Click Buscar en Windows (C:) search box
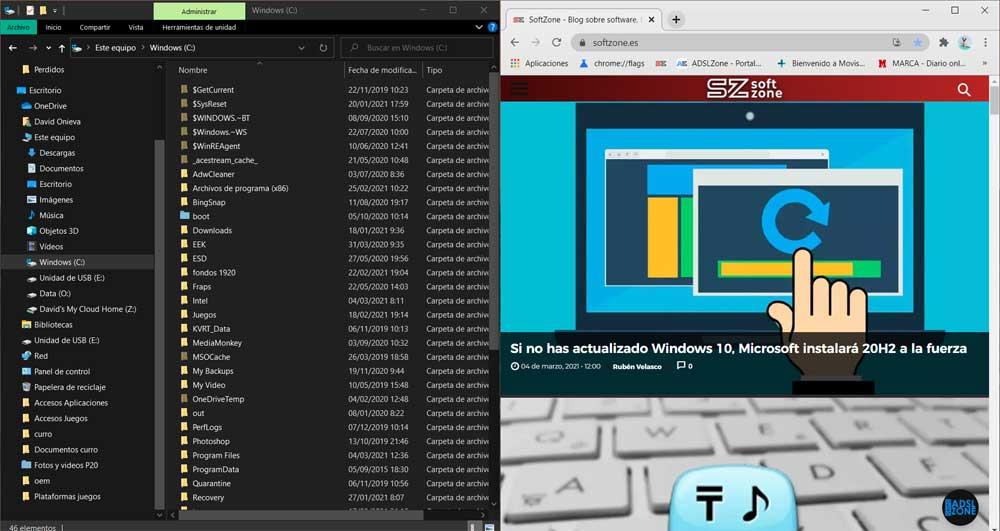This screenshot has height=531, width=1000. click(417, 48)
